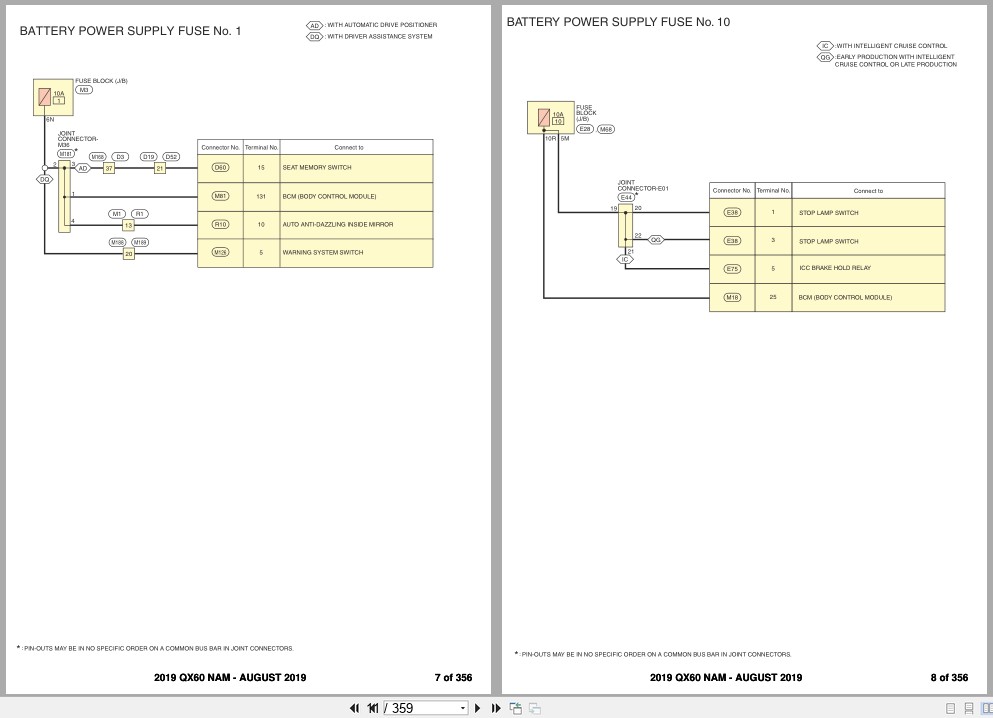
Task: Select the AUTO ANTI-DAZZLING INSIDE MIRROR cell
Action: [x=357, y=225]
